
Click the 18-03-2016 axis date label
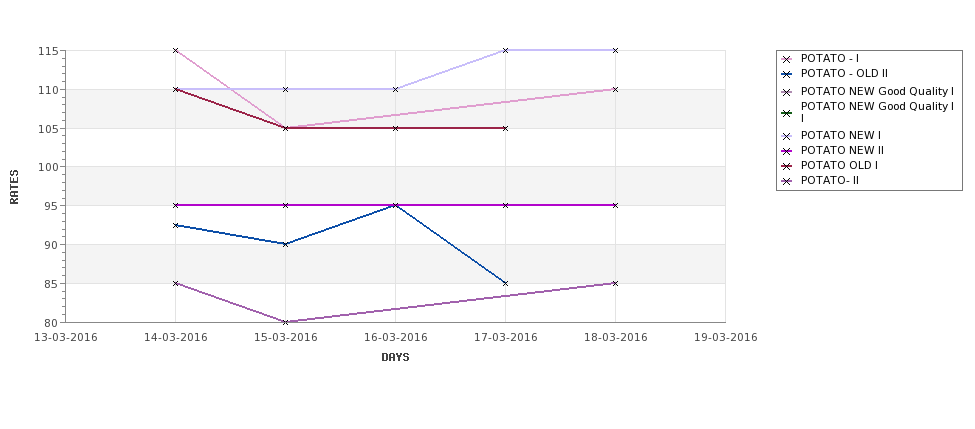616,338
